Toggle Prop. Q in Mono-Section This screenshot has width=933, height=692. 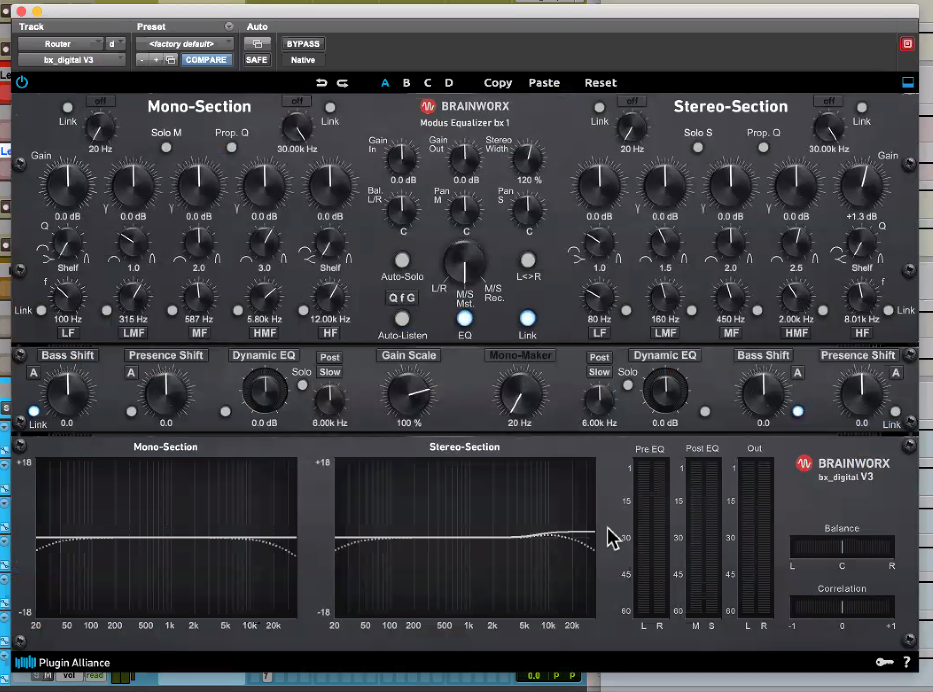pyautogui.click(x=231, y=147)
